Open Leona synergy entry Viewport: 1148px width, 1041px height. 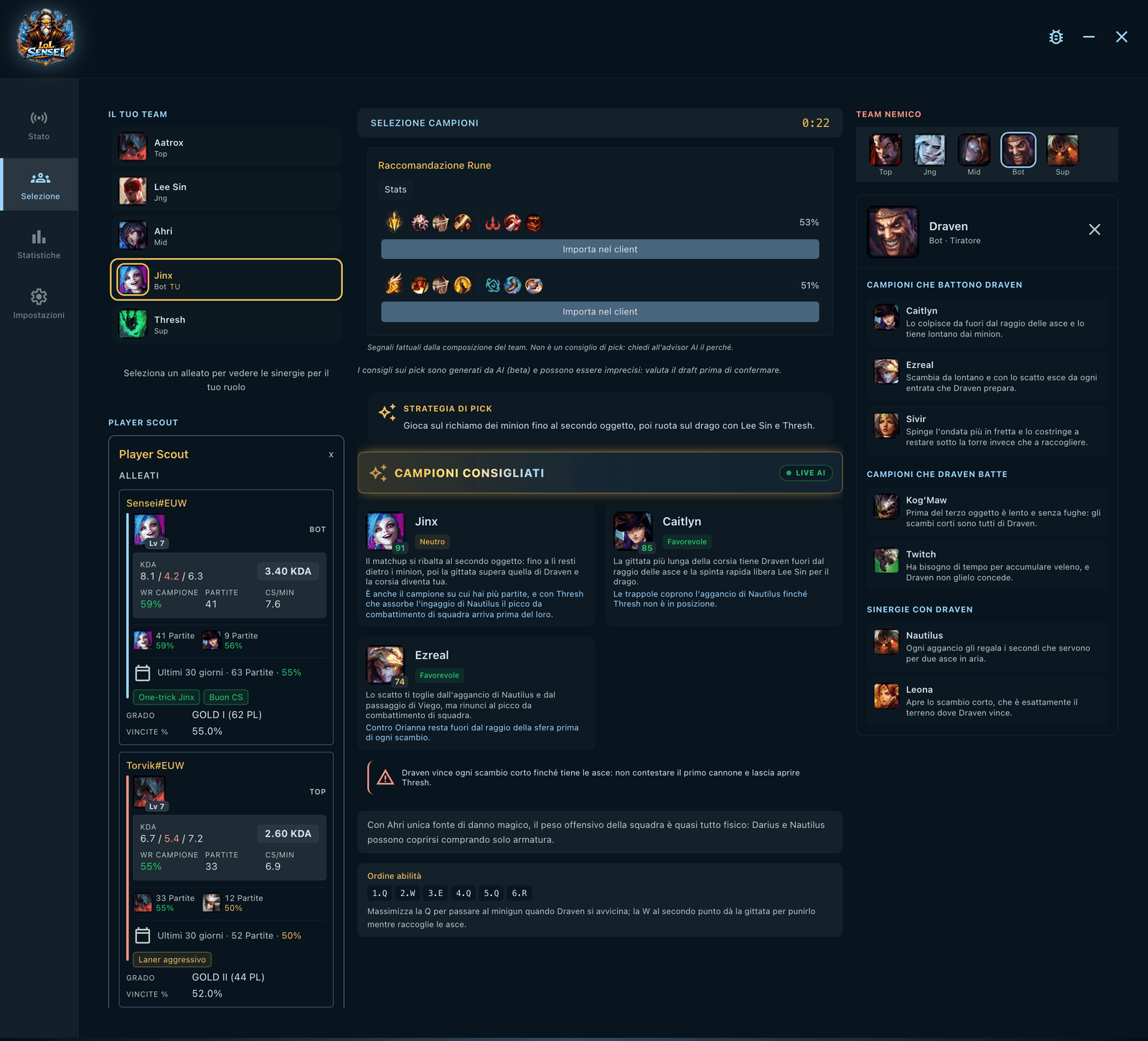(x=987, y=701)
